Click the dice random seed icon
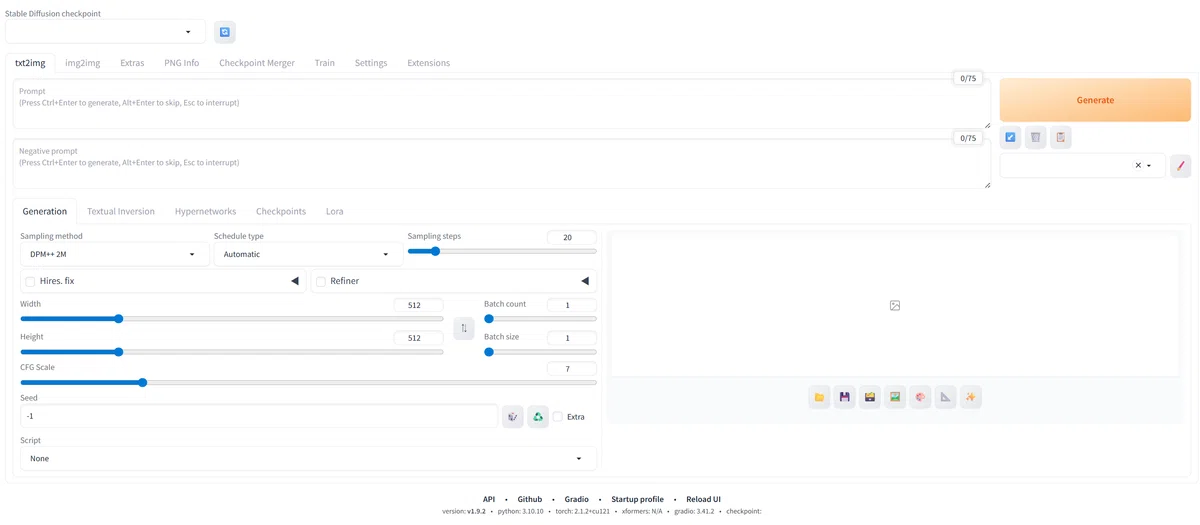Screen dimensions: 1200x525 pos(513,416)
